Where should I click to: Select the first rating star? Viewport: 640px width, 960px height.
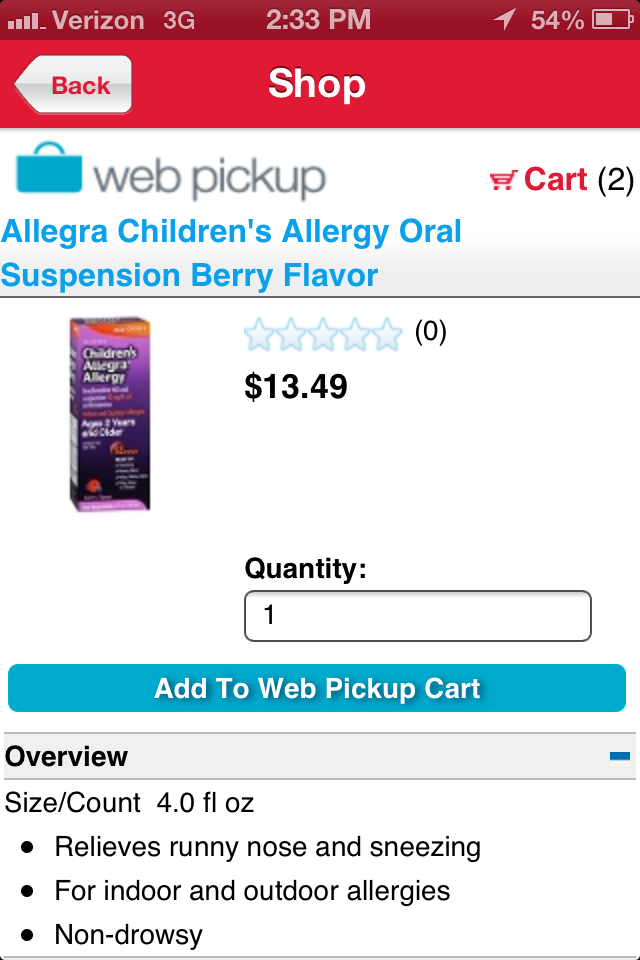(258, 334)
